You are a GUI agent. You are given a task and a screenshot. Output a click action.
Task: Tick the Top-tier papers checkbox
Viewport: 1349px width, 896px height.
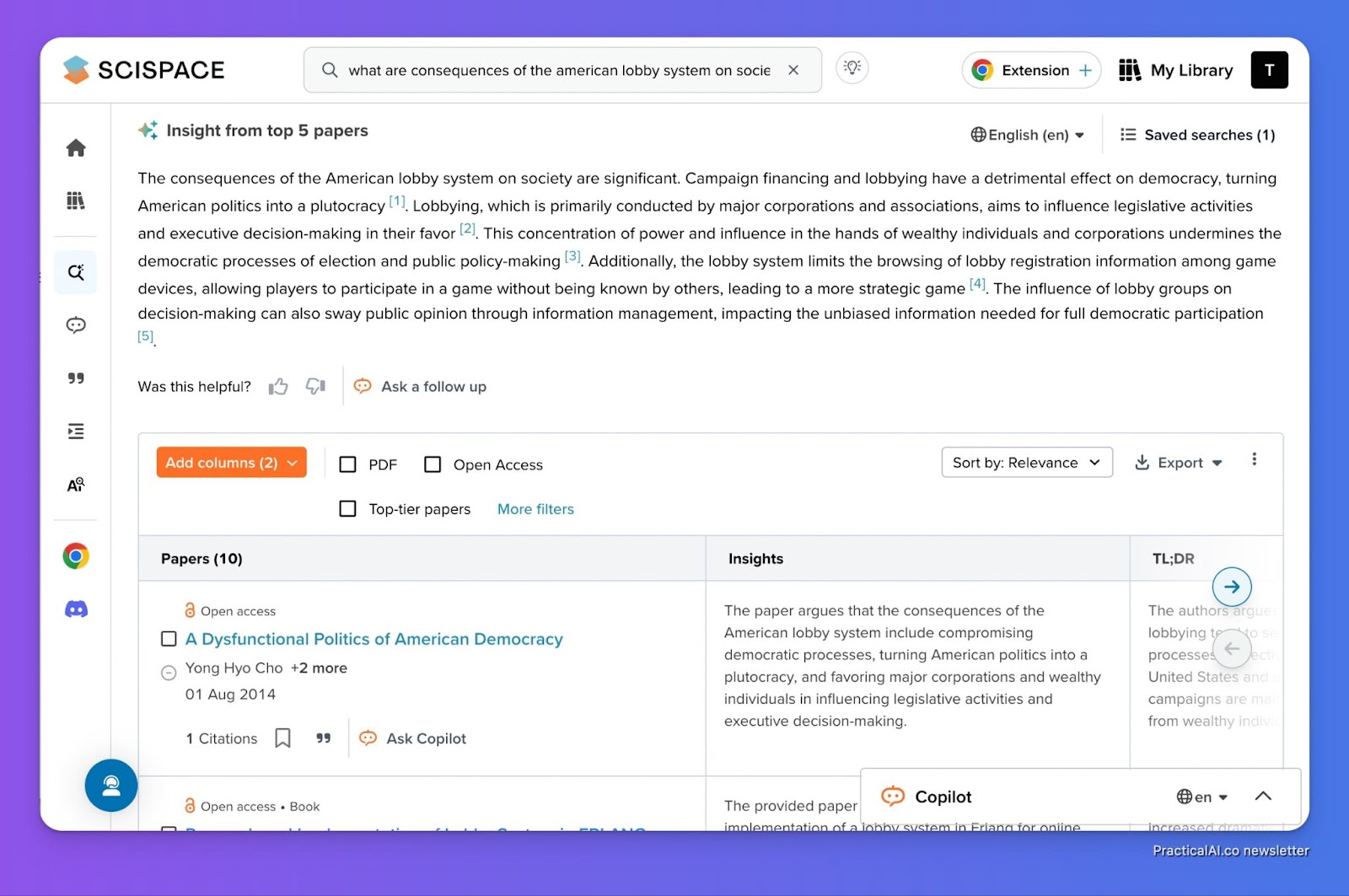[x=347, y=509]
